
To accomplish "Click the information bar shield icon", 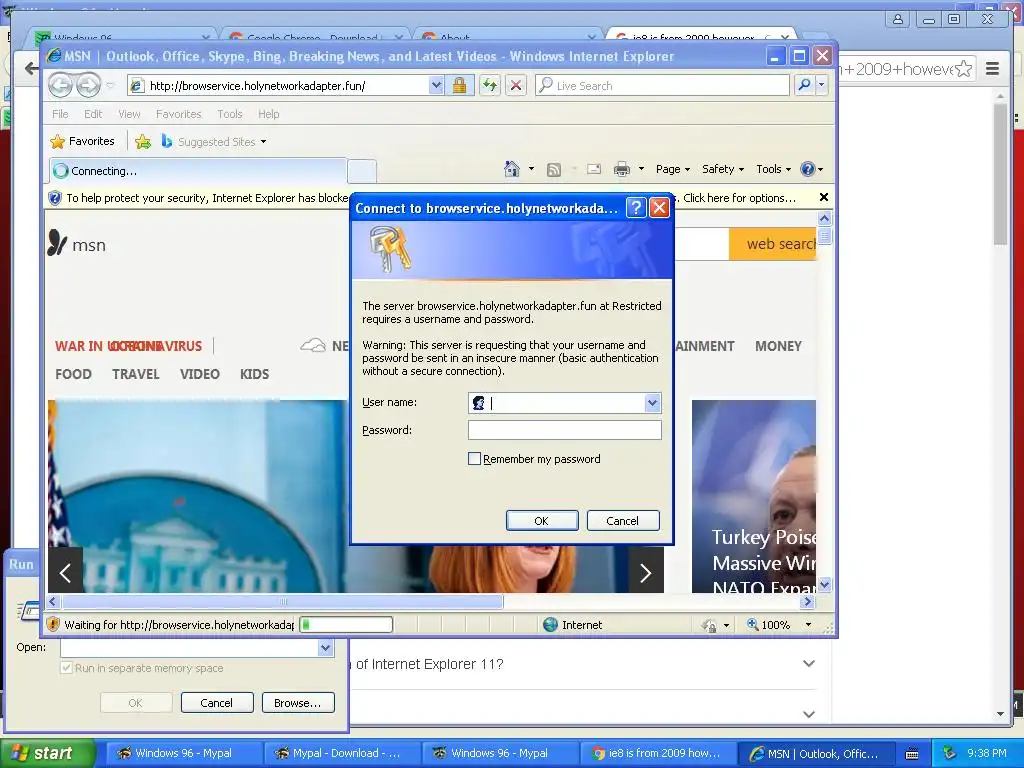I will tap(56, 198).
